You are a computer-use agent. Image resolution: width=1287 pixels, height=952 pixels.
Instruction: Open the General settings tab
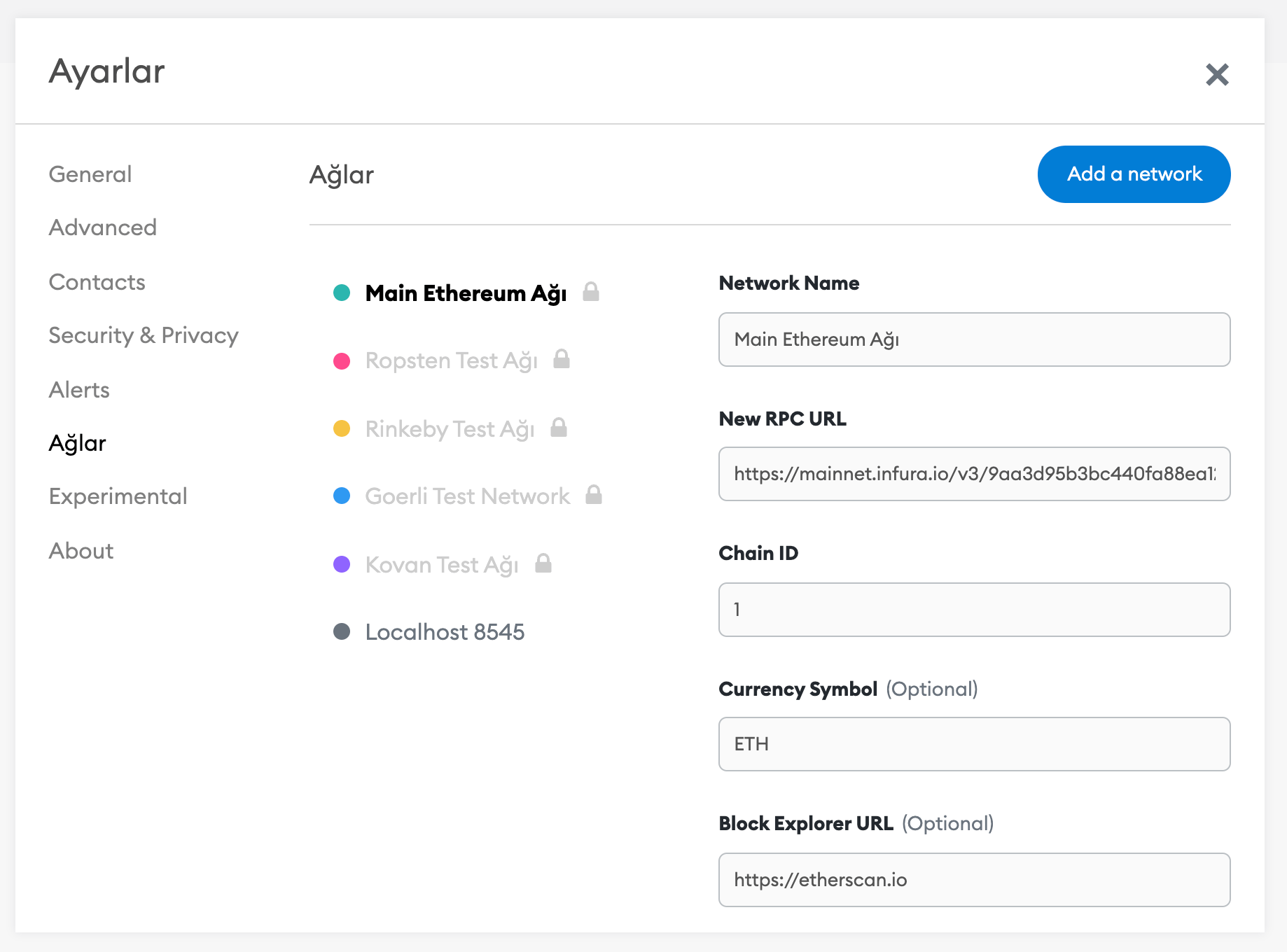(90, 174)
